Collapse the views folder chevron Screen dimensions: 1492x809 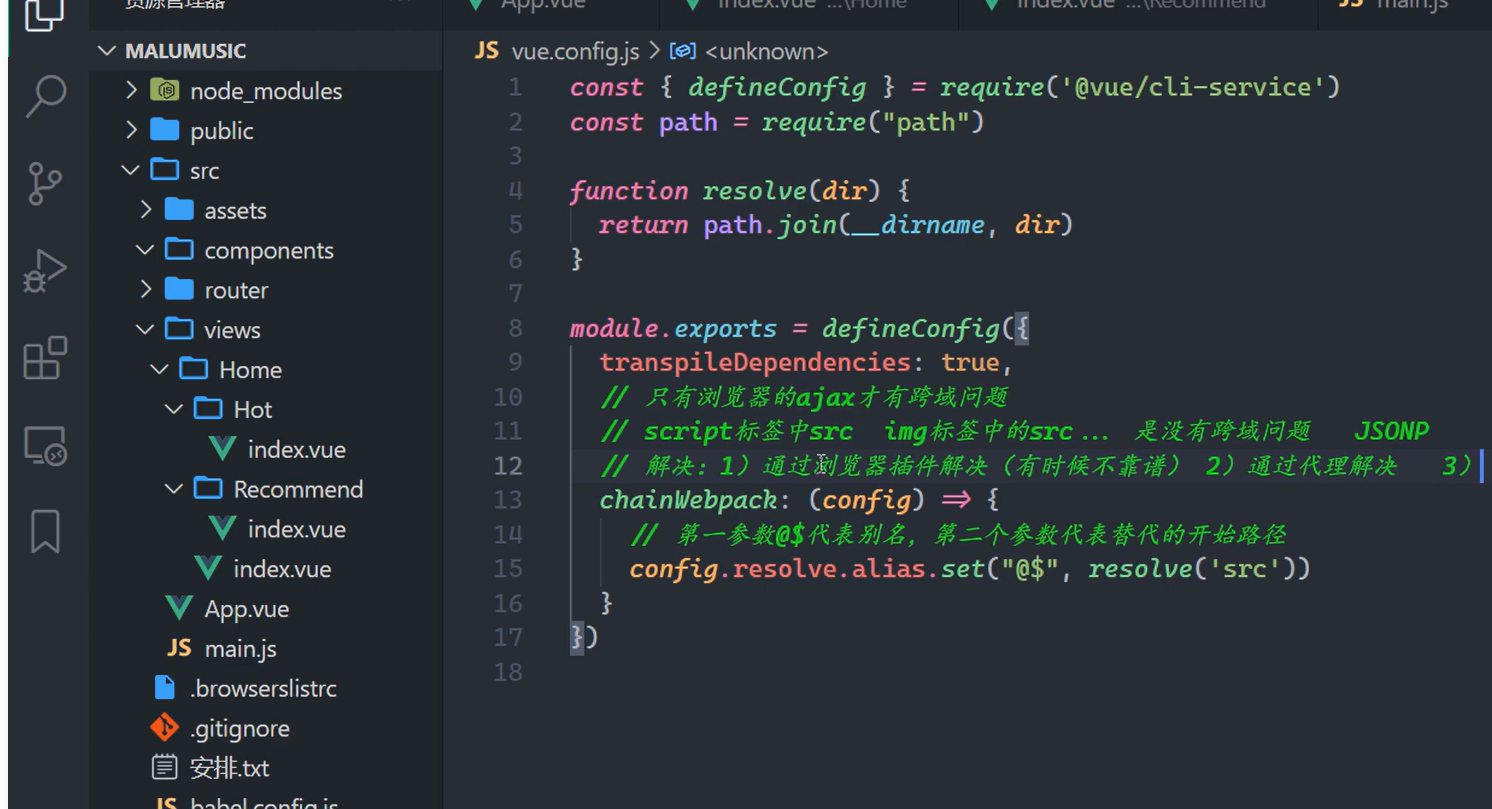coord(146,329)
